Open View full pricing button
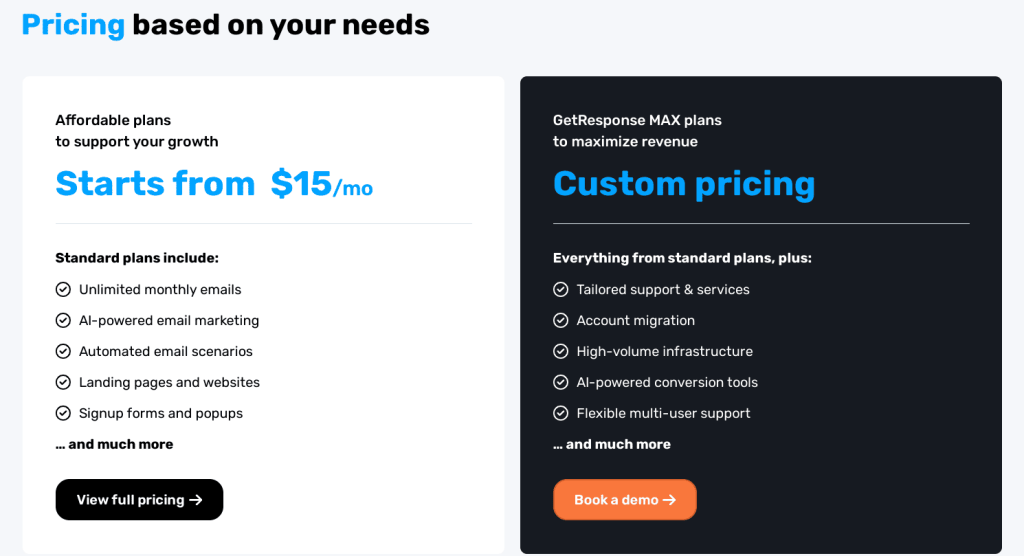The height and width of the screenshot is (556, 1024). [x=139, y=500]
